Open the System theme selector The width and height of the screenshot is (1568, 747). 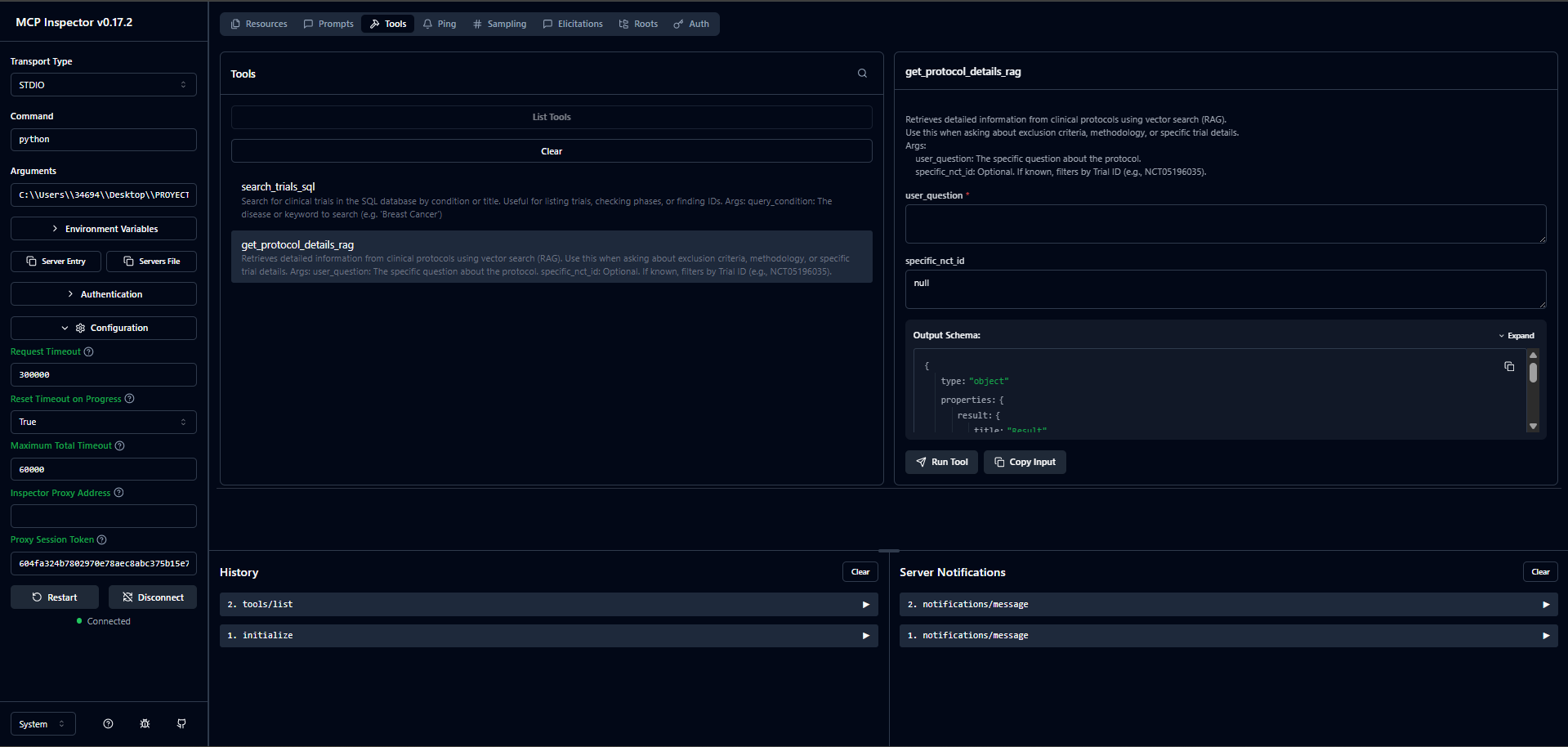click(42, 724)
